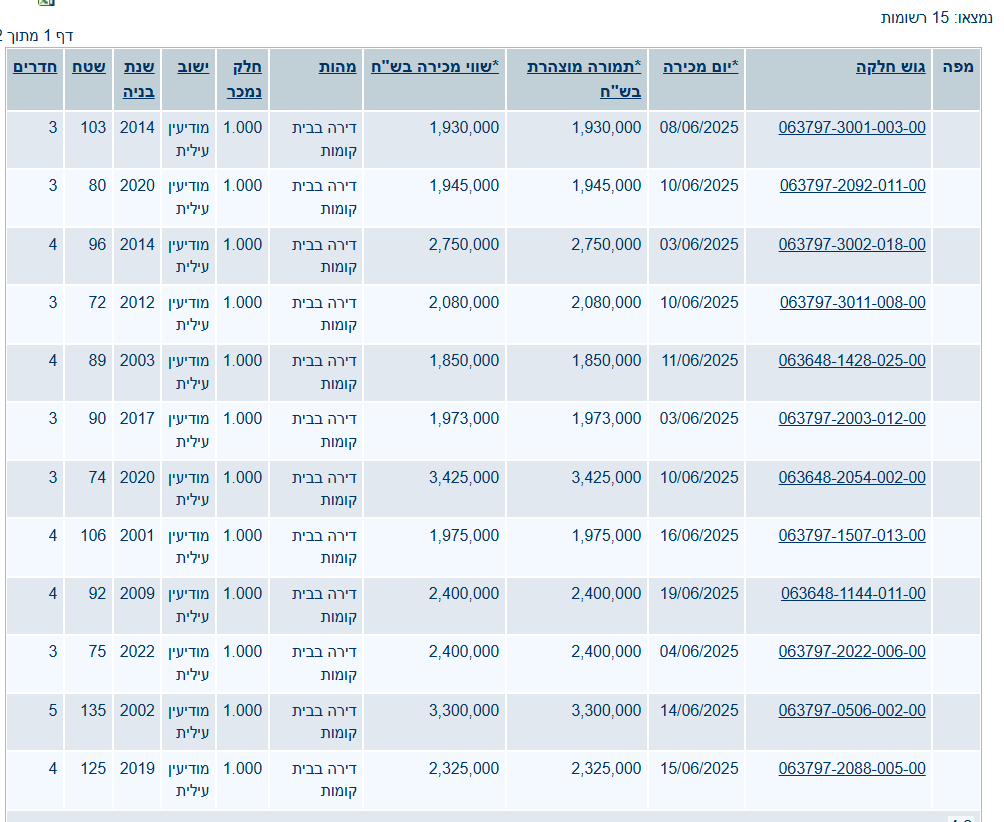The height and width of the screenshot is (822, 1004).
Task: Open parcel link 063648-1144-011-00
Action: click(x=853, y=593)
